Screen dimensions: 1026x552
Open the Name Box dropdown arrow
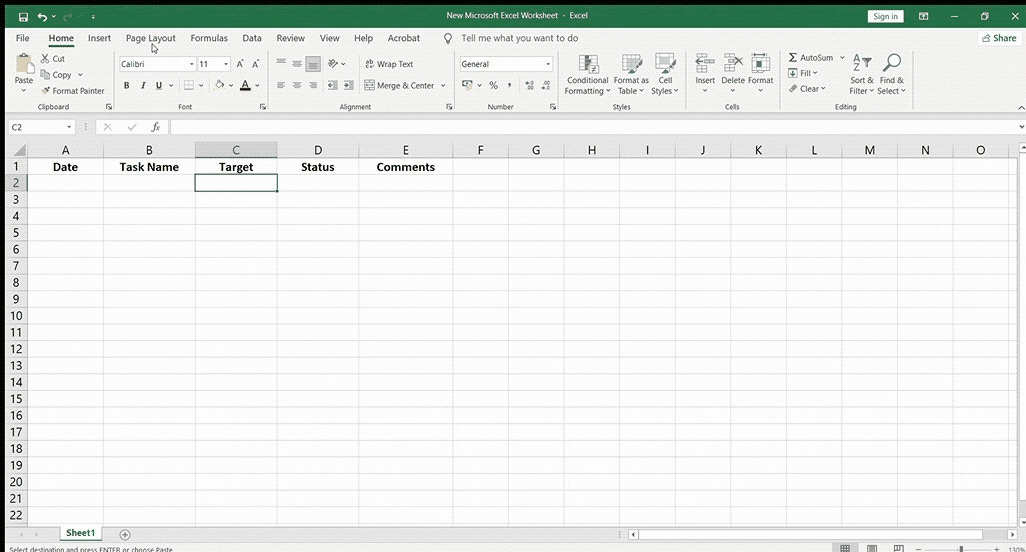pyautogui.click(x=69, y=127)
